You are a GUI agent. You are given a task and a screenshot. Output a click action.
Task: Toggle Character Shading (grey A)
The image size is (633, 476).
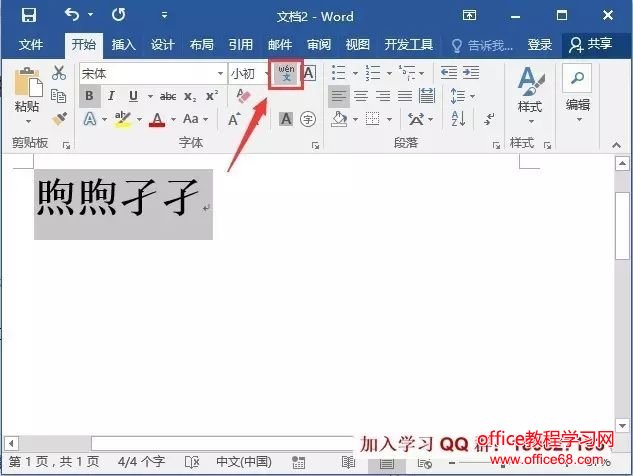click(286, 119)
